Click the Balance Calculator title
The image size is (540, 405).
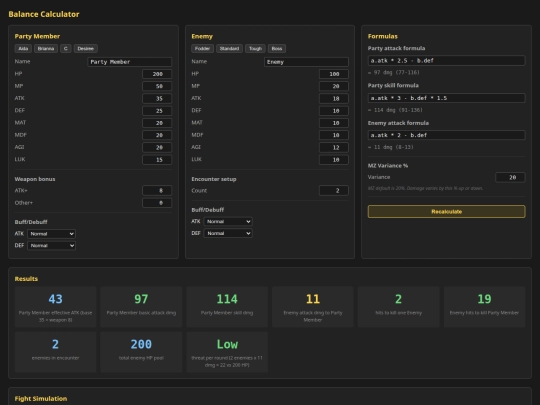coord(44,14)
